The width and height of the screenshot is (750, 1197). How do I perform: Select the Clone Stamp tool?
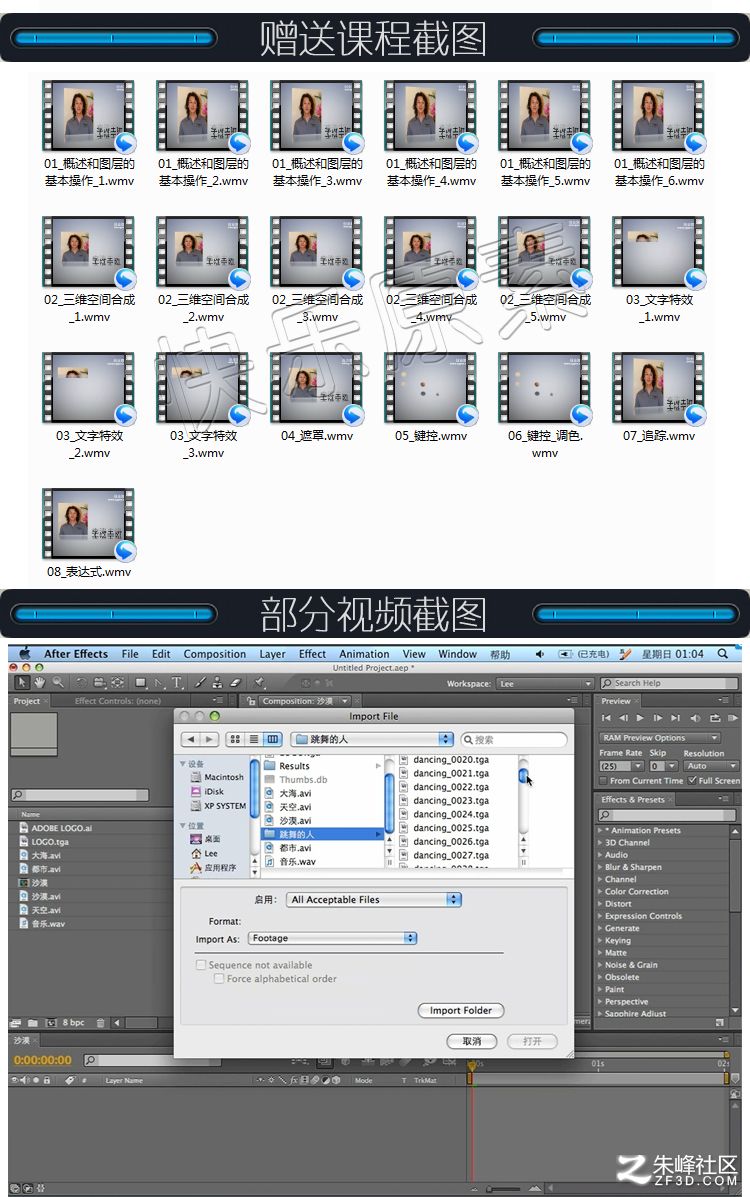click(218, 682)
